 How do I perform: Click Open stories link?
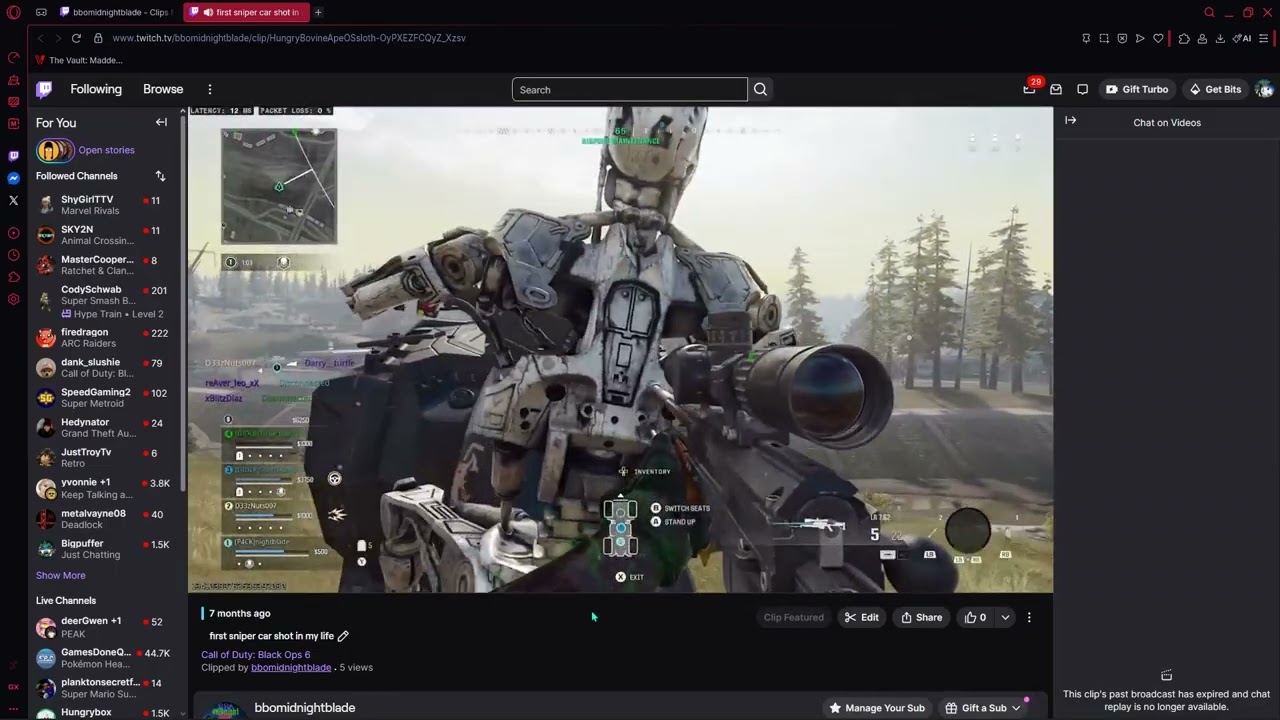tap(106, 150)
